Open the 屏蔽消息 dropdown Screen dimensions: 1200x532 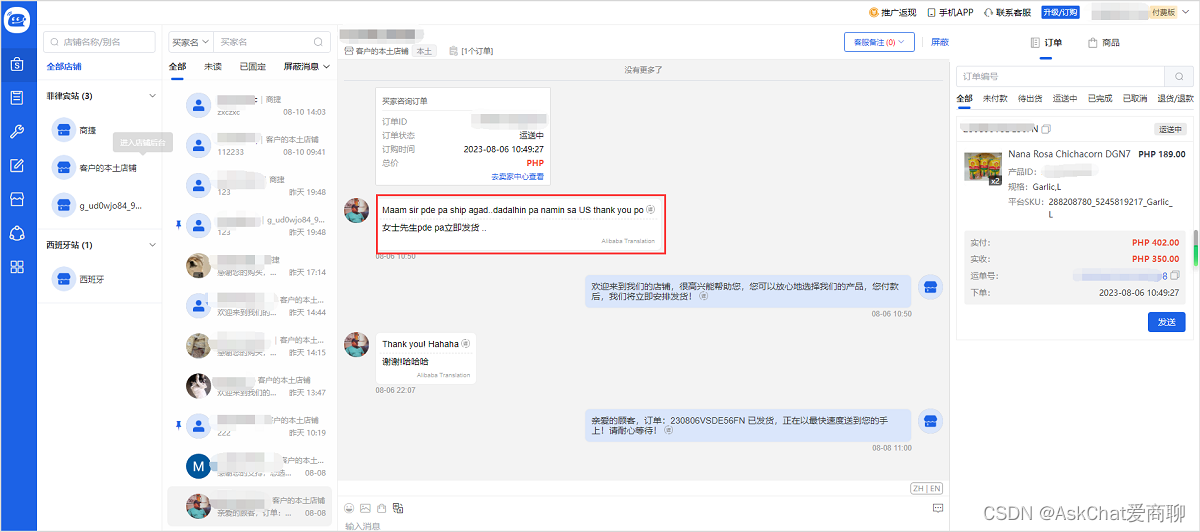(x=306, y=67)
